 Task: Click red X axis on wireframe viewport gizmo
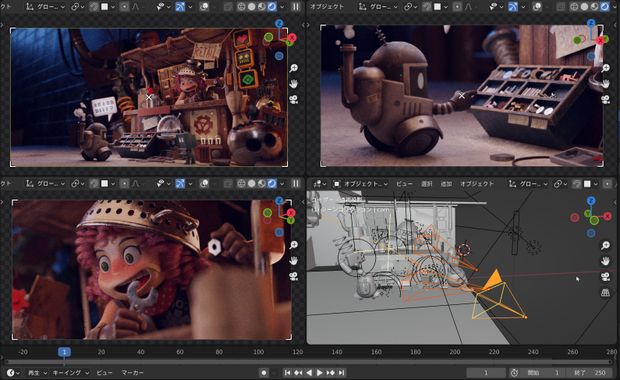607,216
